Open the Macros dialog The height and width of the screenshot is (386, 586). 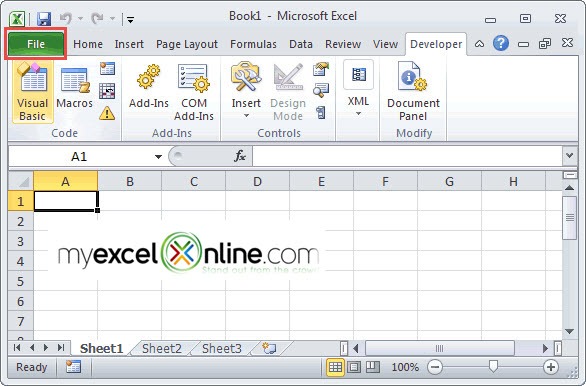(x=74, y=88)
